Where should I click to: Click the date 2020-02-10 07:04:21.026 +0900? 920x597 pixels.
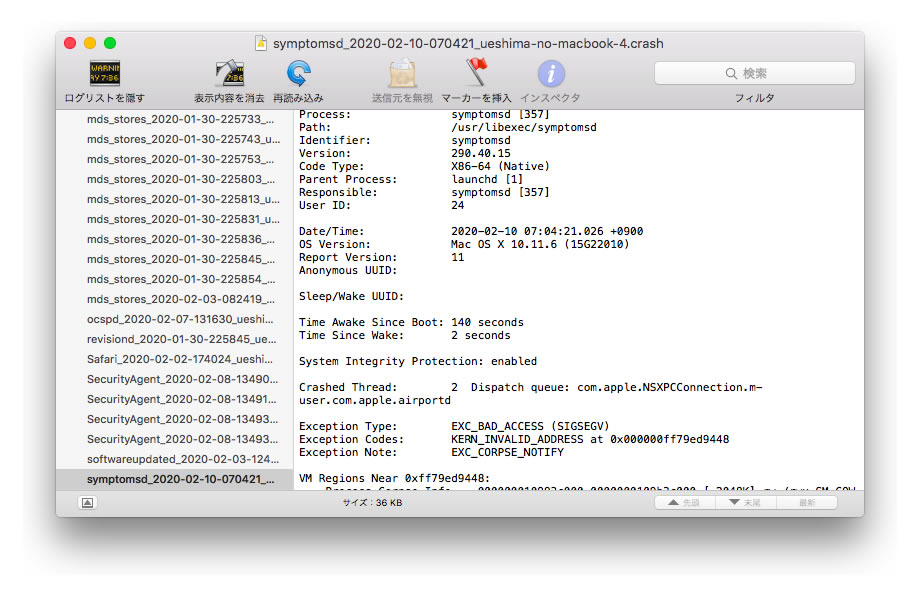tap(547, 231)
